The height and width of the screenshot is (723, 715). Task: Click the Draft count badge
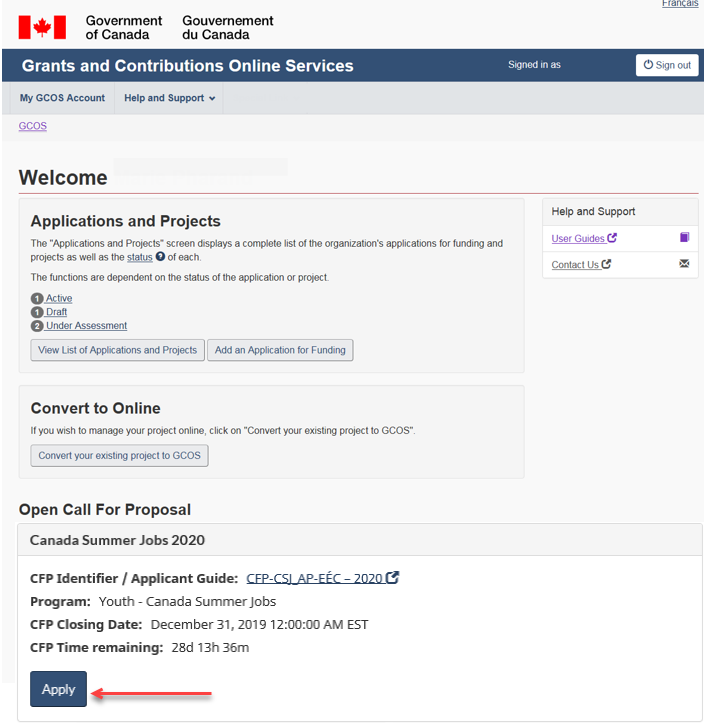[37, 312]
